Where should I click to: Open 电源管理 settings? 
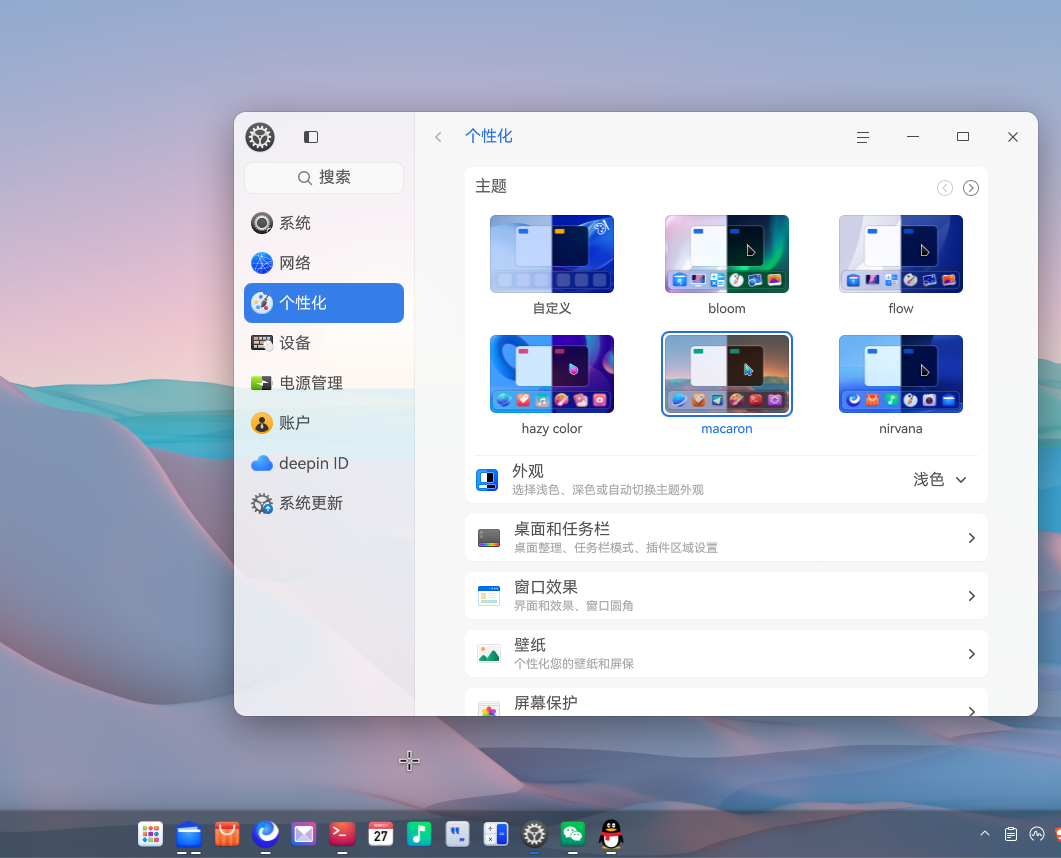click(x=323, y=382)
